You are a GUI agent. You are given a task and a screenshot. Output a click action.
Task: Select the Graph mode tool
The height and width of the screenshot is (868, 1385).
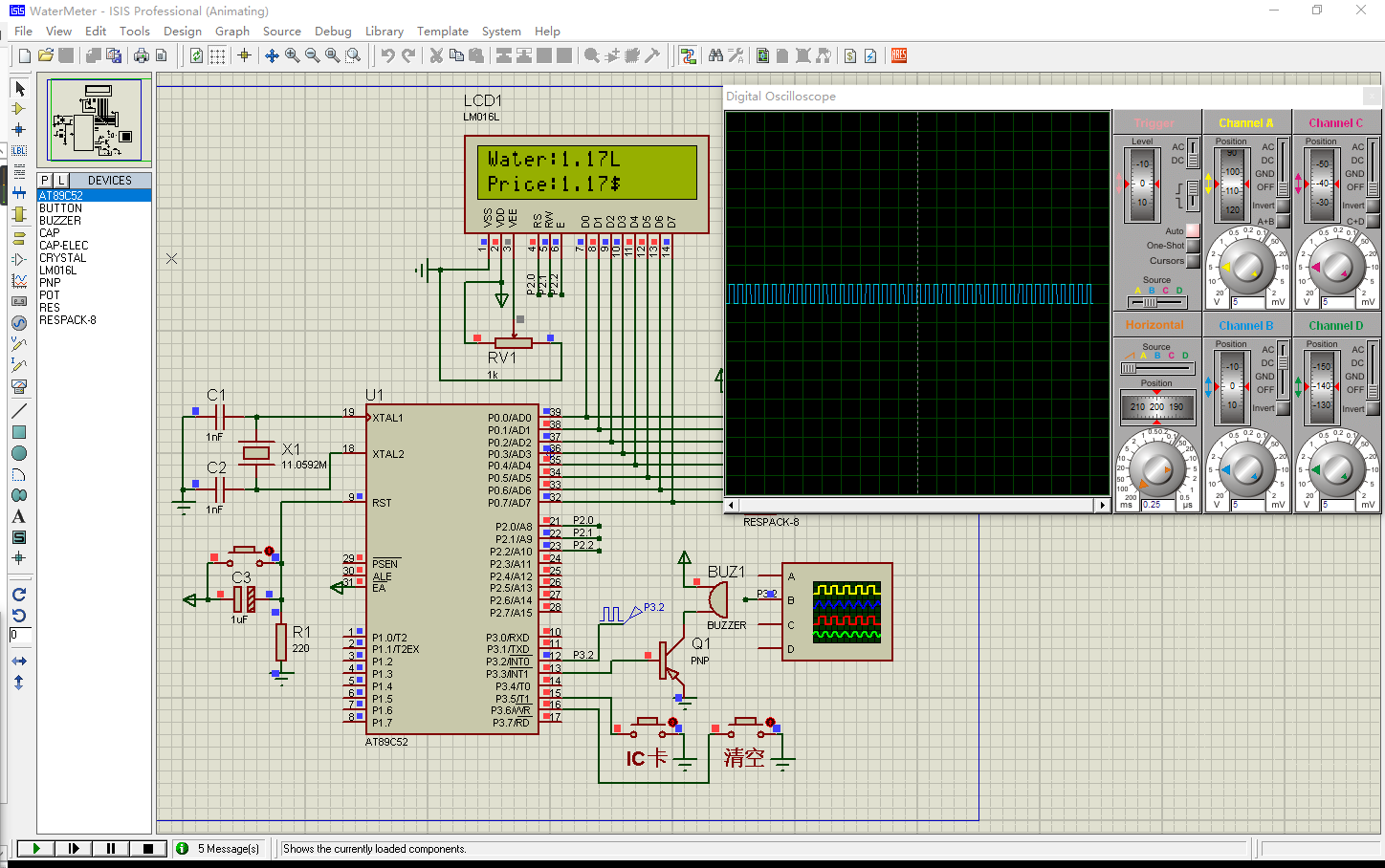tap(18, 280)
